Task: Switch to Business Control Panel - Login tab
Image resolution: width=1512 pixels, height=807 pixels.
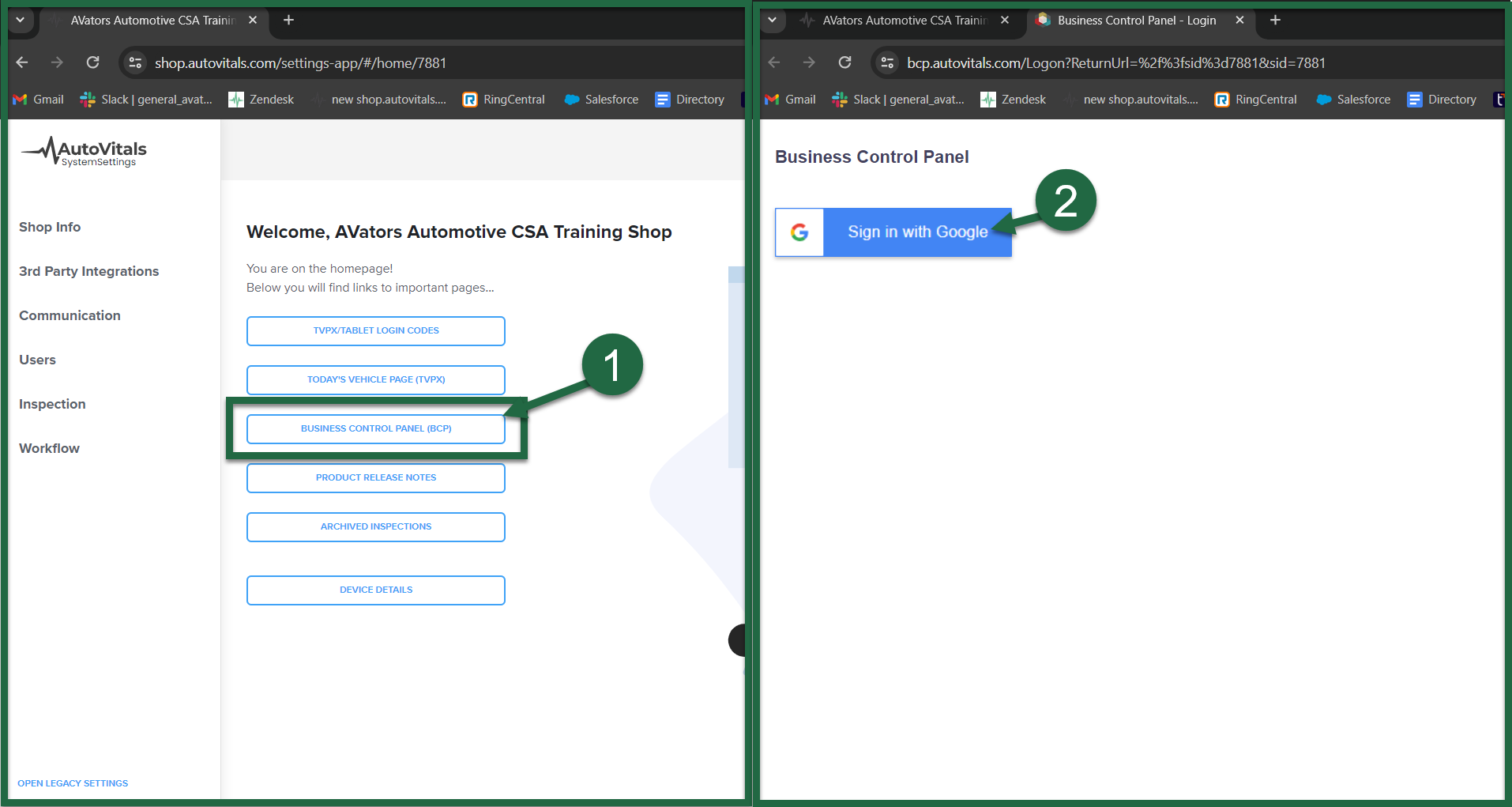Action: click(x=1136, y=21)
